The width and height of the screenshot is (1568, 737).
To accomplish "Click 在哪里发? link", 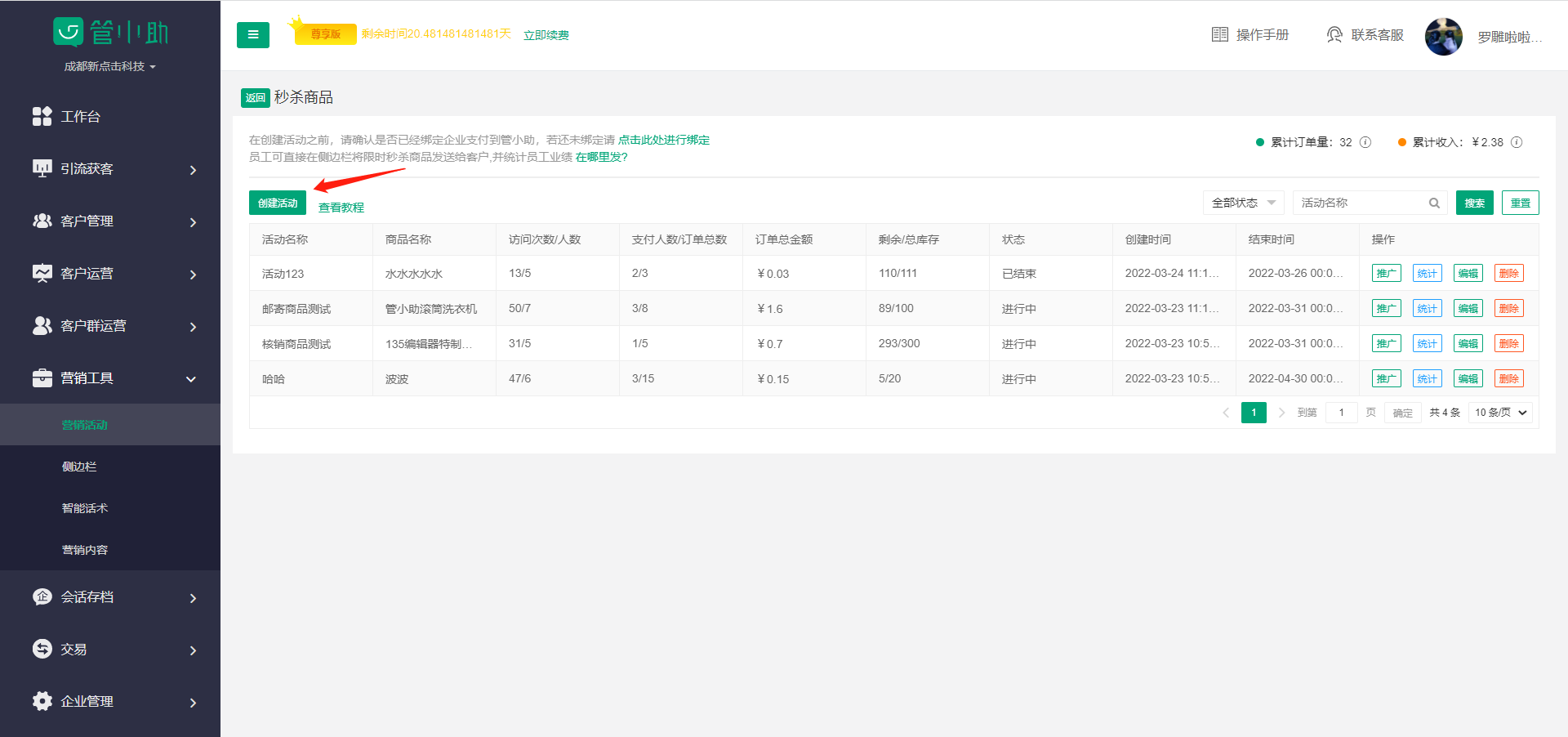I will pyautogui.click(x=601, y=157).
